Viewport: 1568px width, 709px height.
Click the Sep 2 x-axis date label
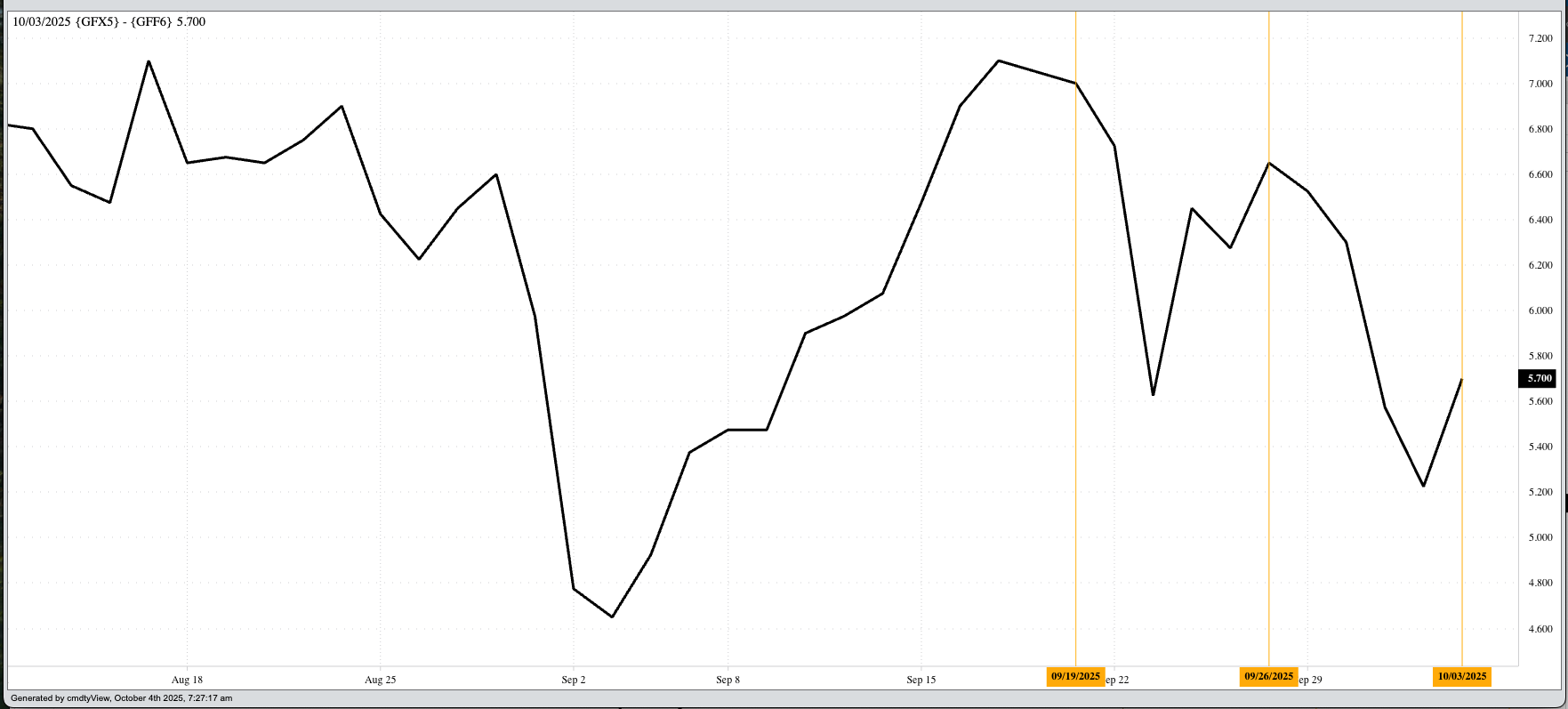[574, 680]
